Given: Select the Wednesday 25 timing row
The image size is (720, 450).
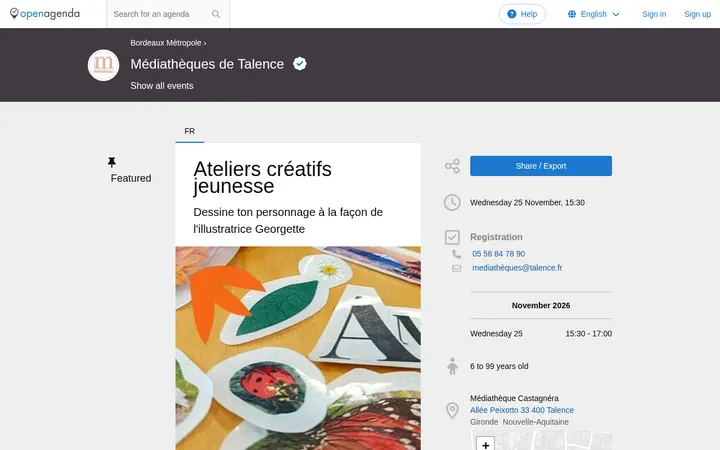Looking at the screenshot, I should [x=541, y=334].
